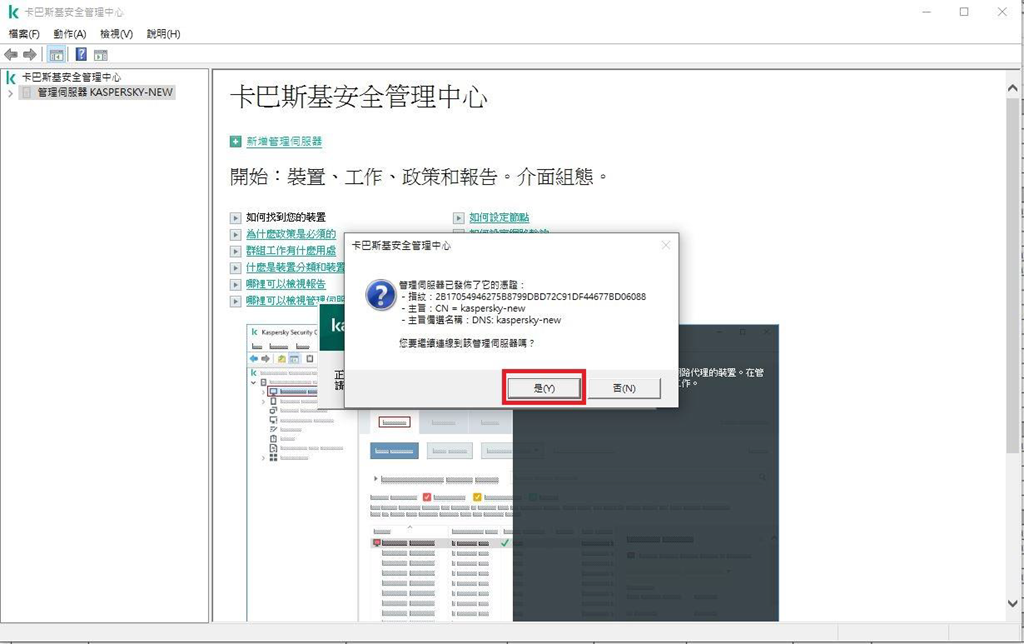The width and height of the screenshot is (1024, 644).
Task: Open the 說明(H) menu
Action: 163,34
